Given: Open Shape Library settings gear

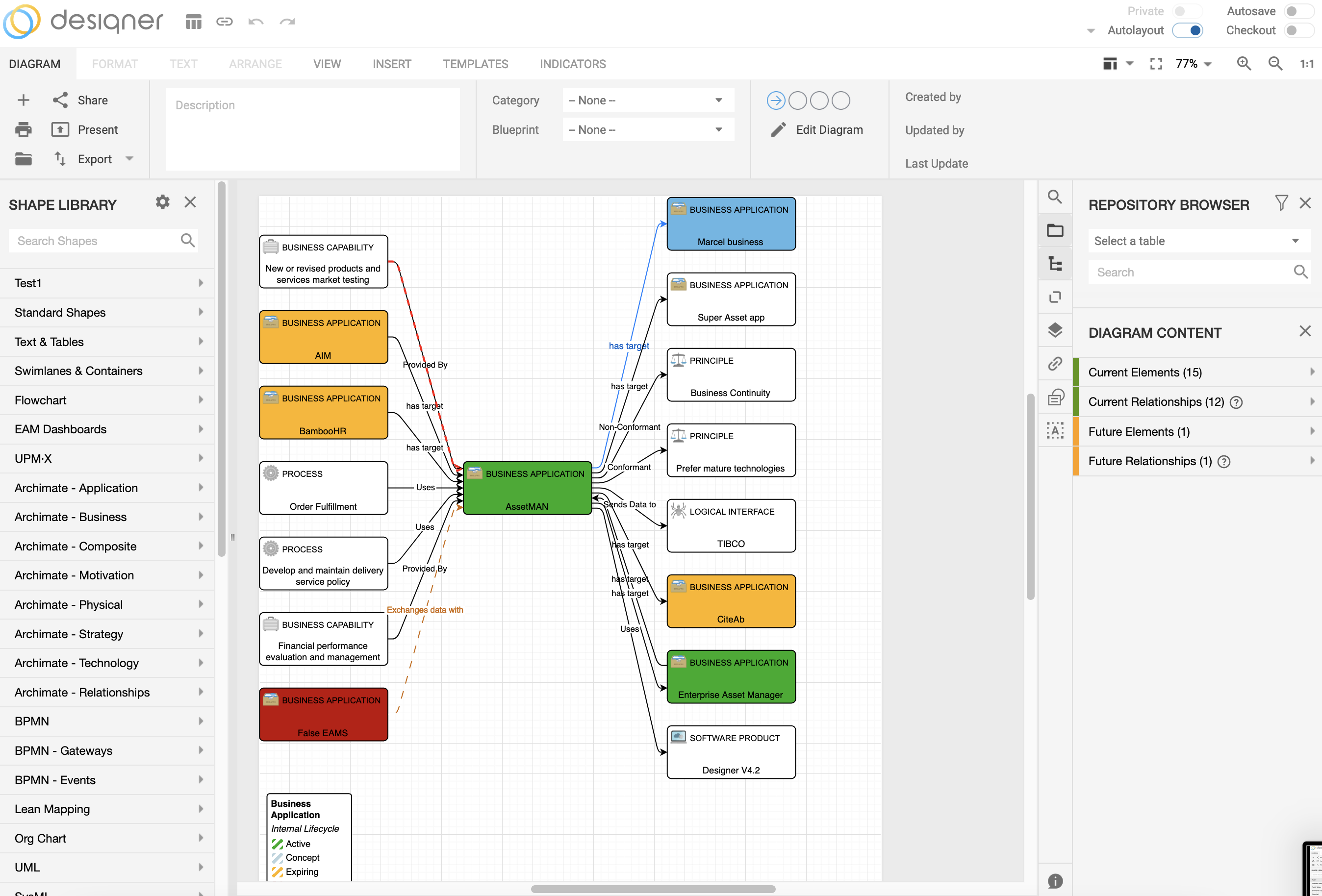Looking at the screenshot, I should click(163, 202).
